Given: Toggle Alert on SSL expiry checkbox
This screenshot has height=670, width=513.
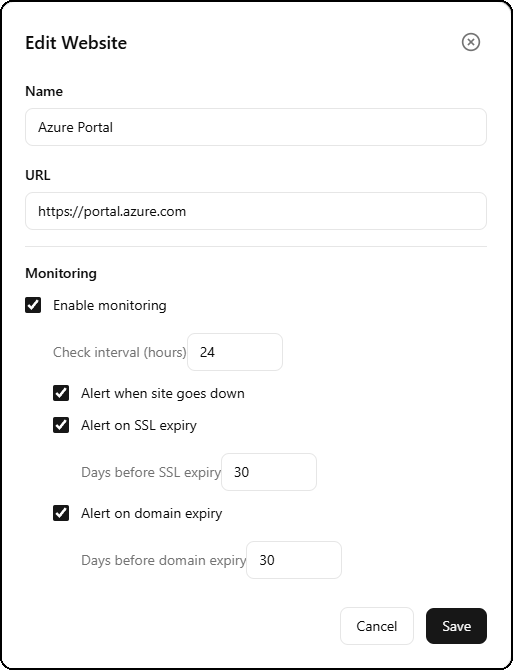Looking at the screenshot, I should (61, 425).
